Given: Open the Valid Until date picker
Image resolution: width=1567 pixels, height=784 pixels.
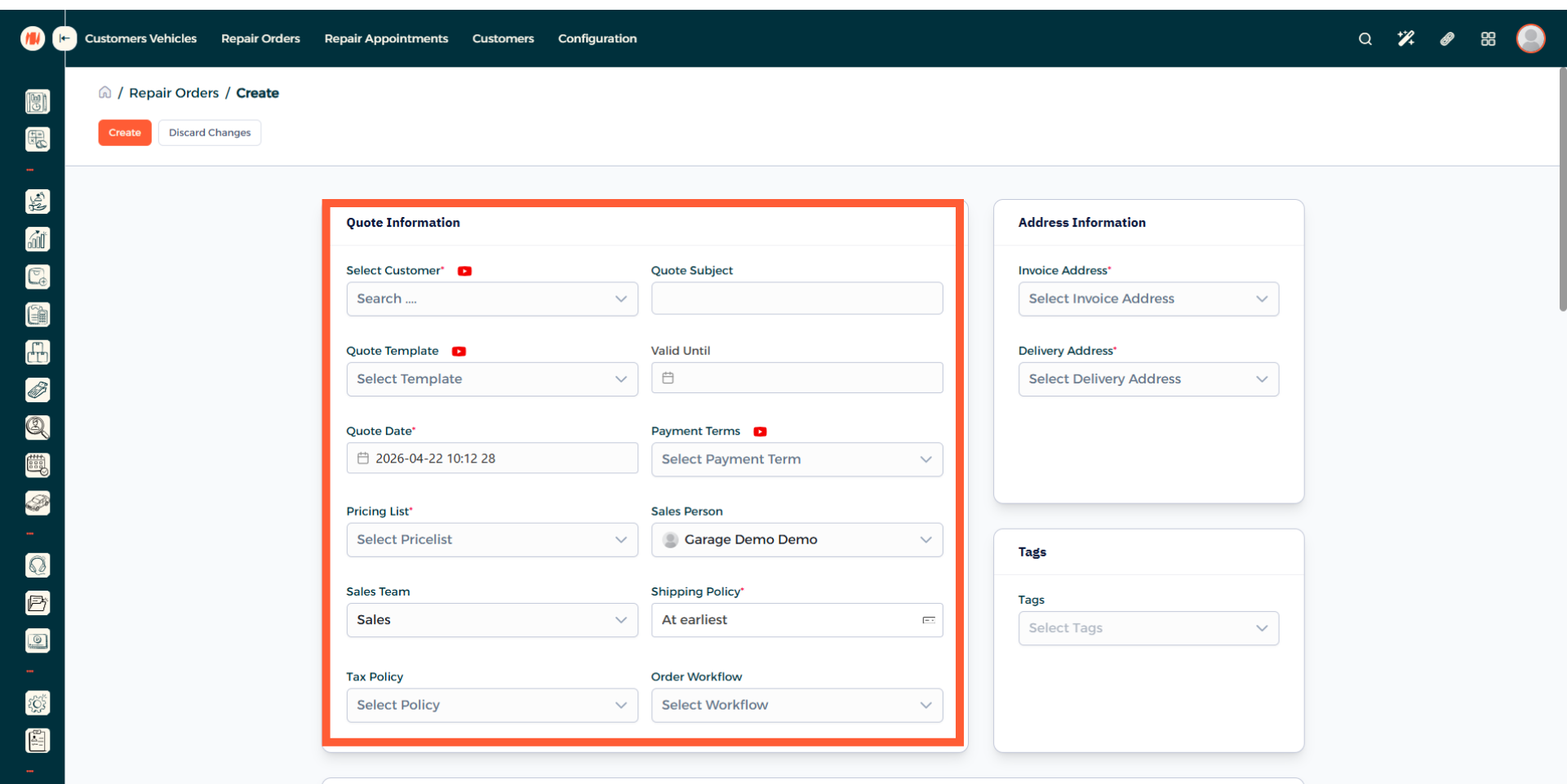Looking at the screenshot, I should pyautogui.click(x=797, y=379).
